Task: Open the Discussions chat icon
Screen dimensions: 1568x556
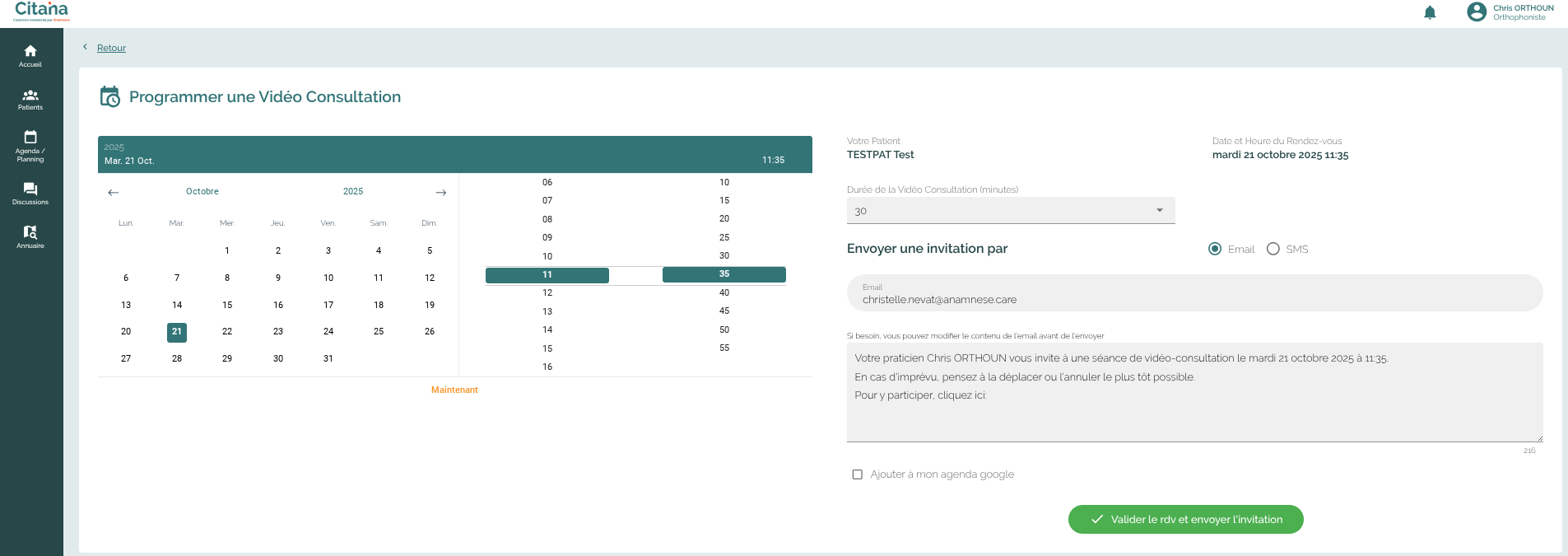Action: (x=30, y=189)
